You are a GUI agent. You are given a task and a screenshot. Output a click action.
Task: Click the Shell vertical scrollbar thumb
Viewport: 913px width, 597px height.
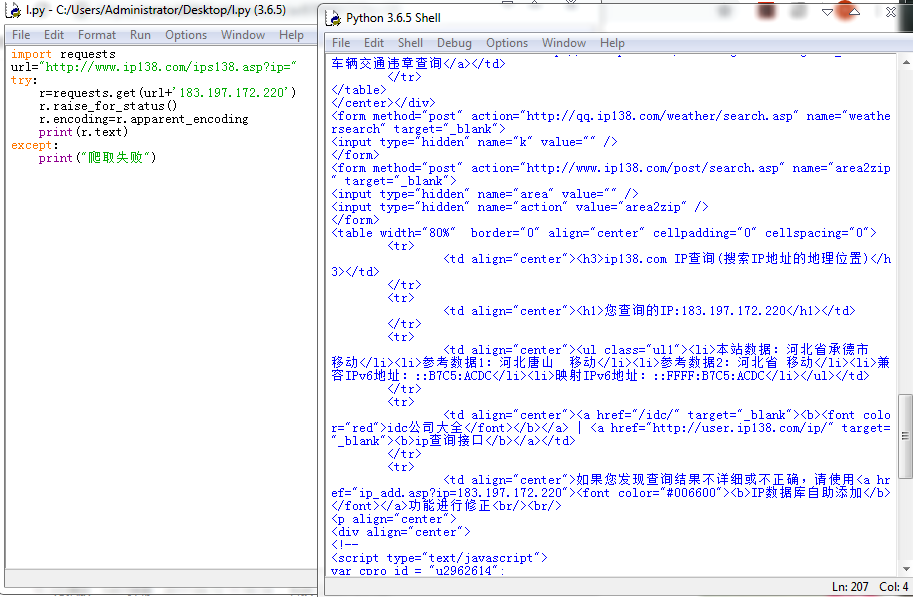coord(905,436)
